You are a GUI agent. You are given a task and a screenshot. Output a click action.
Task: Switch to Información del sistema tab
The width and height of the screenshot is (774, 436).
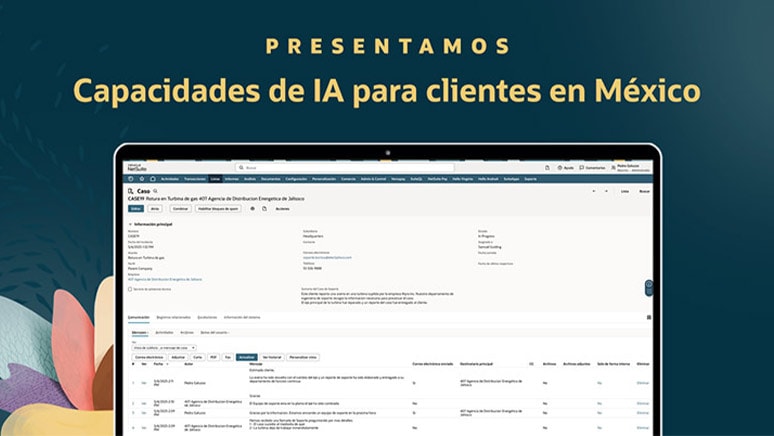pyautogui.click(x=242, y=317)
